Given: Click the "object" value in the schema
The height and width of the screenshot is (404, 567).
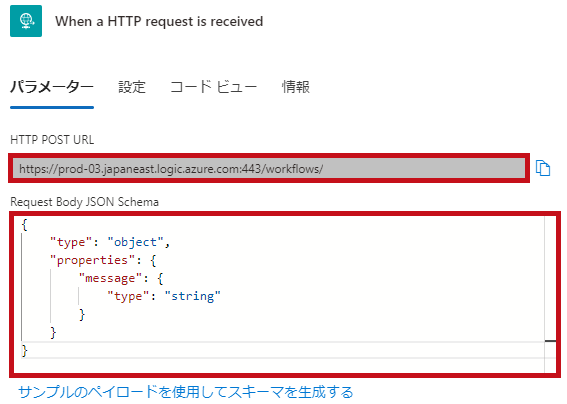Looking at the screenshot, I should coord(136,242).
